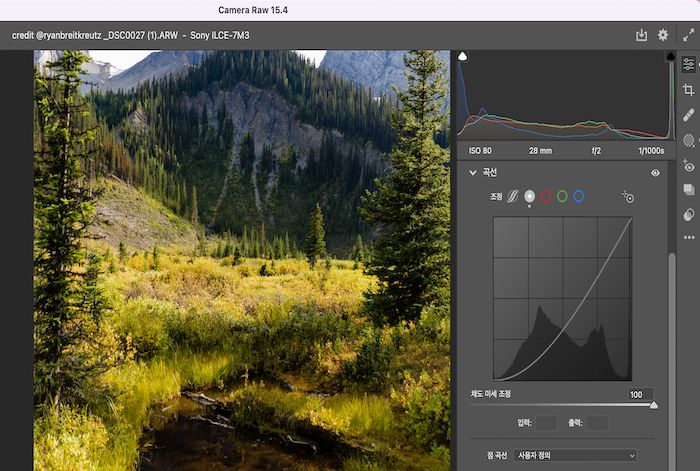
Task: Toggle shadow clipping warning triangle in histogram
Action: (463, 56)
